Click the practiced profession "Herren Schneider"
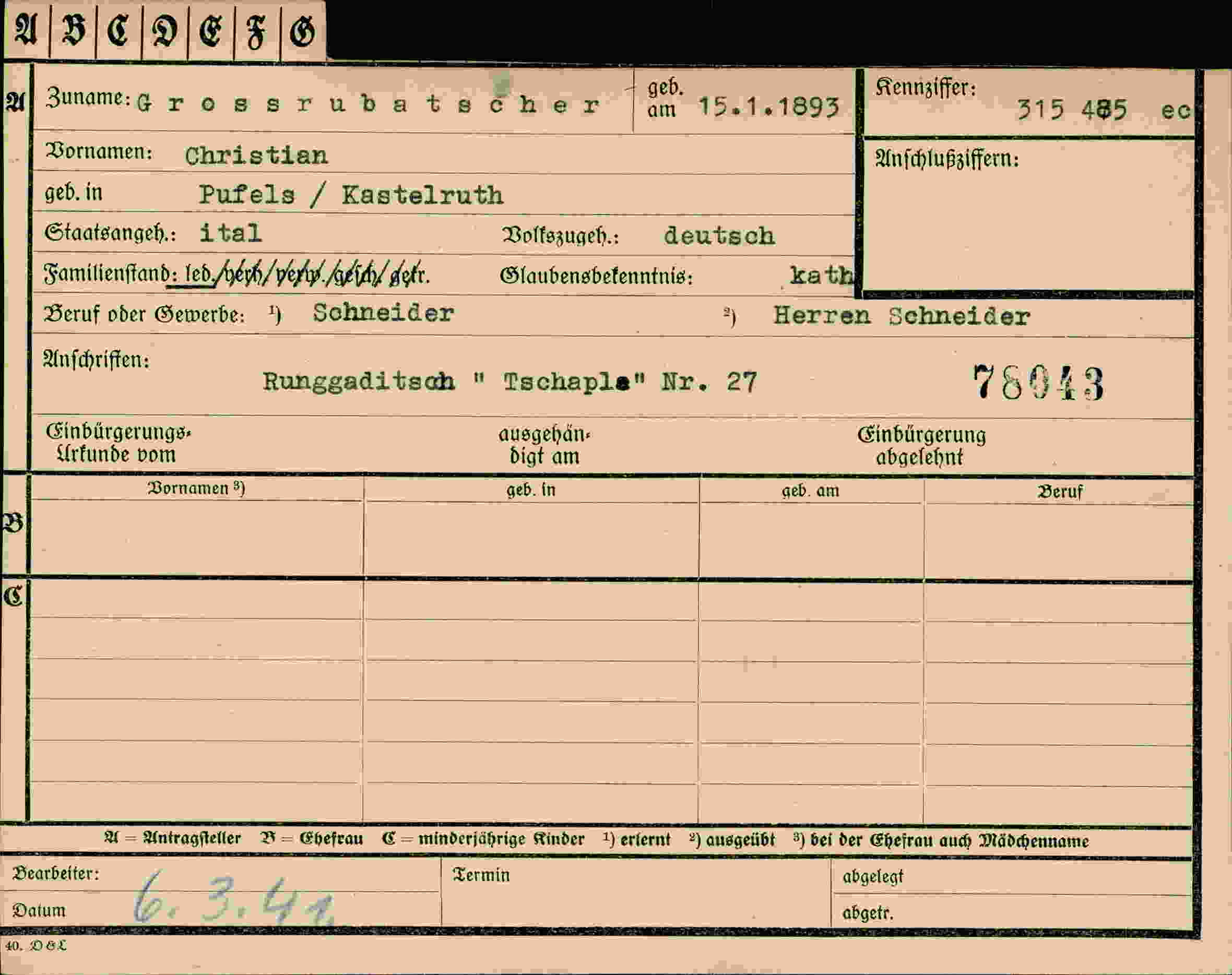 (902, 316)
